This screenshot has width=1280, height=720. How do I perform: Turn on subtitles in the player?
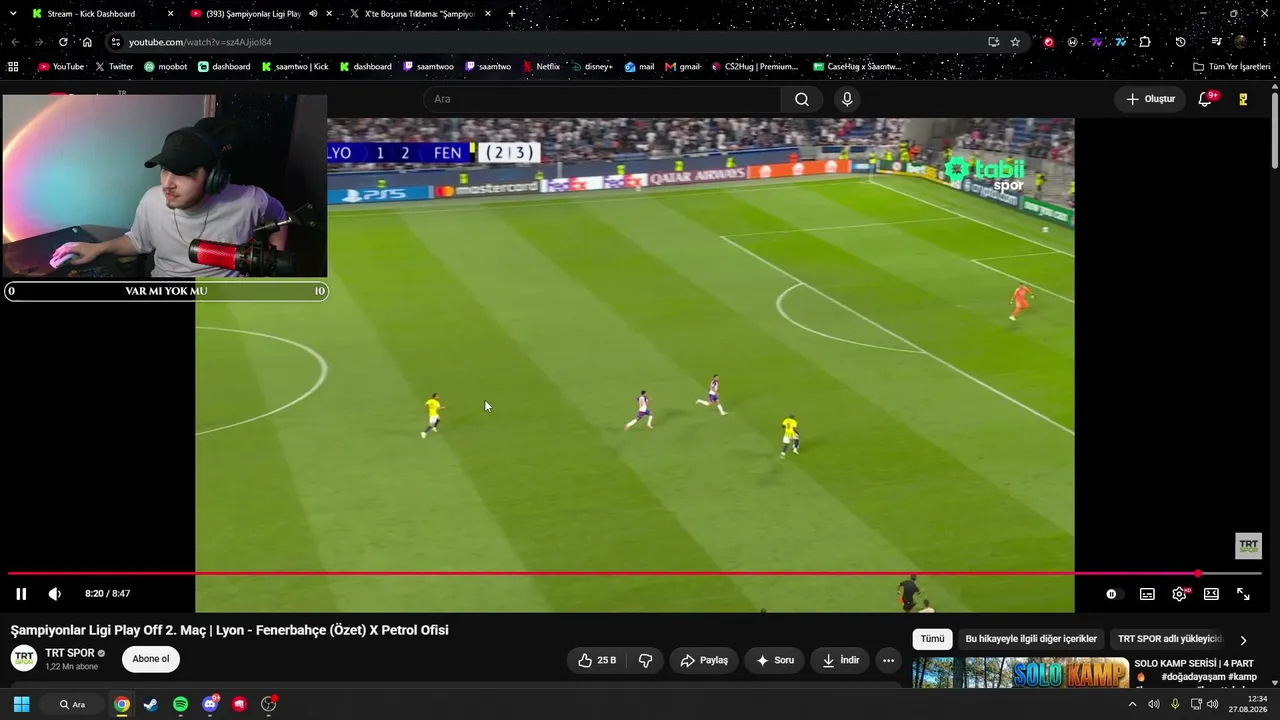(x=1147, y=594)
